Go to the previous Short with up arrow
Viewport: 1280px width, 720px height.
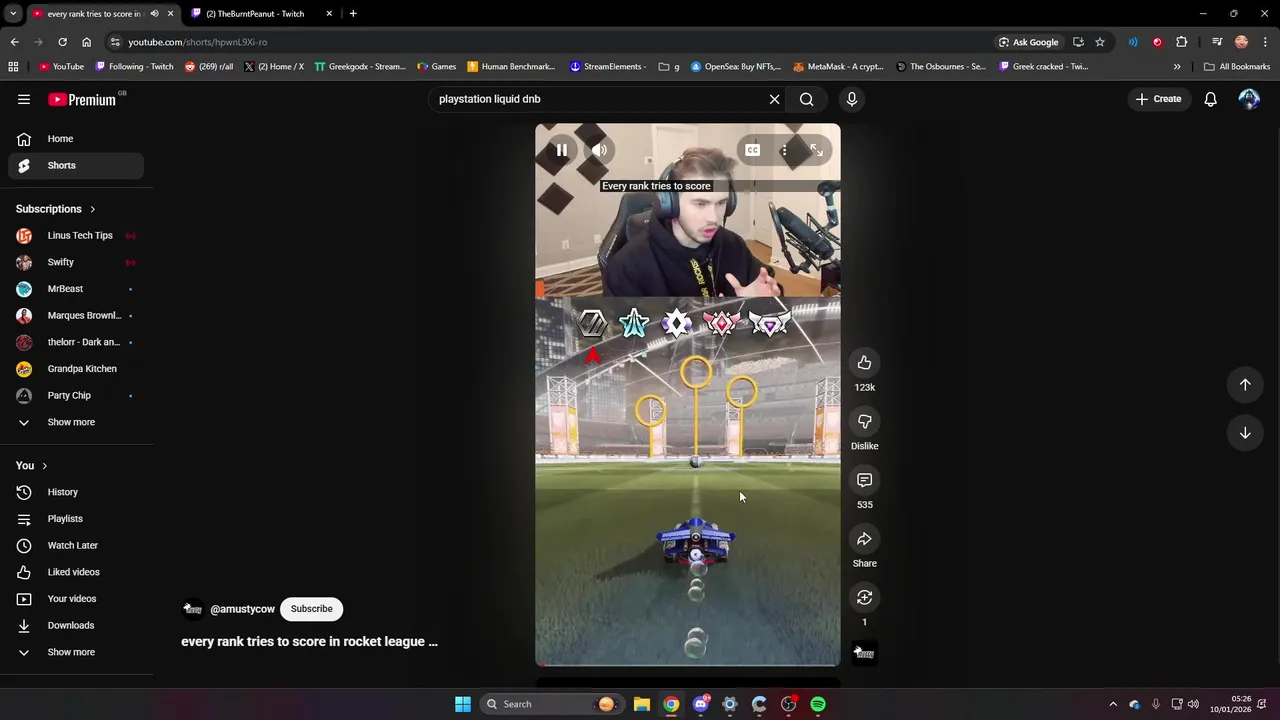tap(1245, 385)
